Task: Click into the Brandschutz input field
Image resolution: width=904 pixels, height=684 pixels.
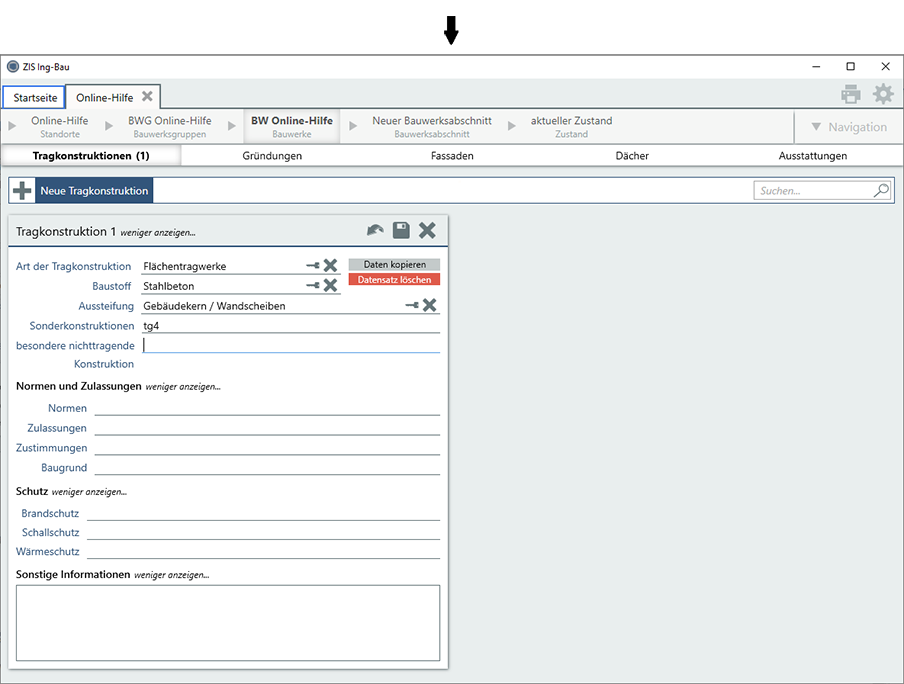Action: tap(263, 513)
